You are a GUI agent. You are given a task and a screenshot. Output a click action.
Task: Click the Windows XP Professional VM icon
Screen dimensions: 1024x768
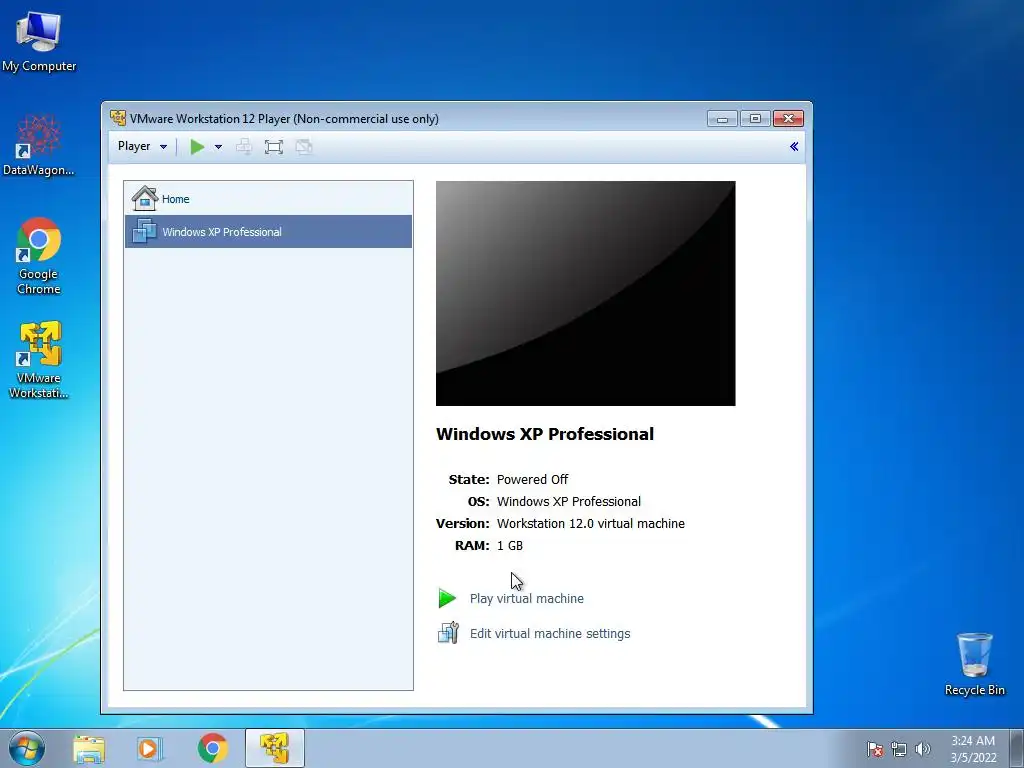coord(144,231)
